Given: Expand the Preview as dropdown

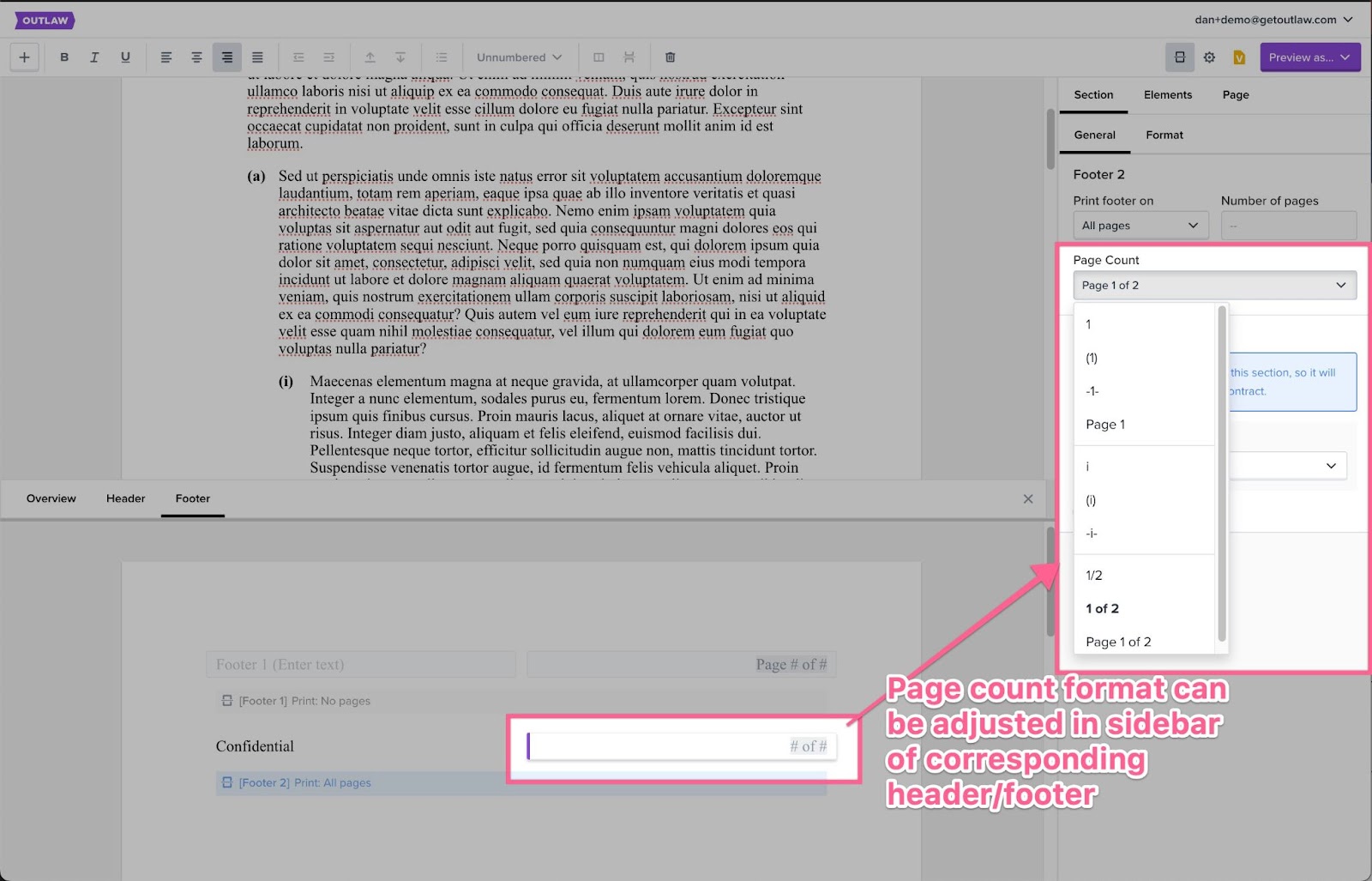Looking at the screenshot, I should point(1309,57).
